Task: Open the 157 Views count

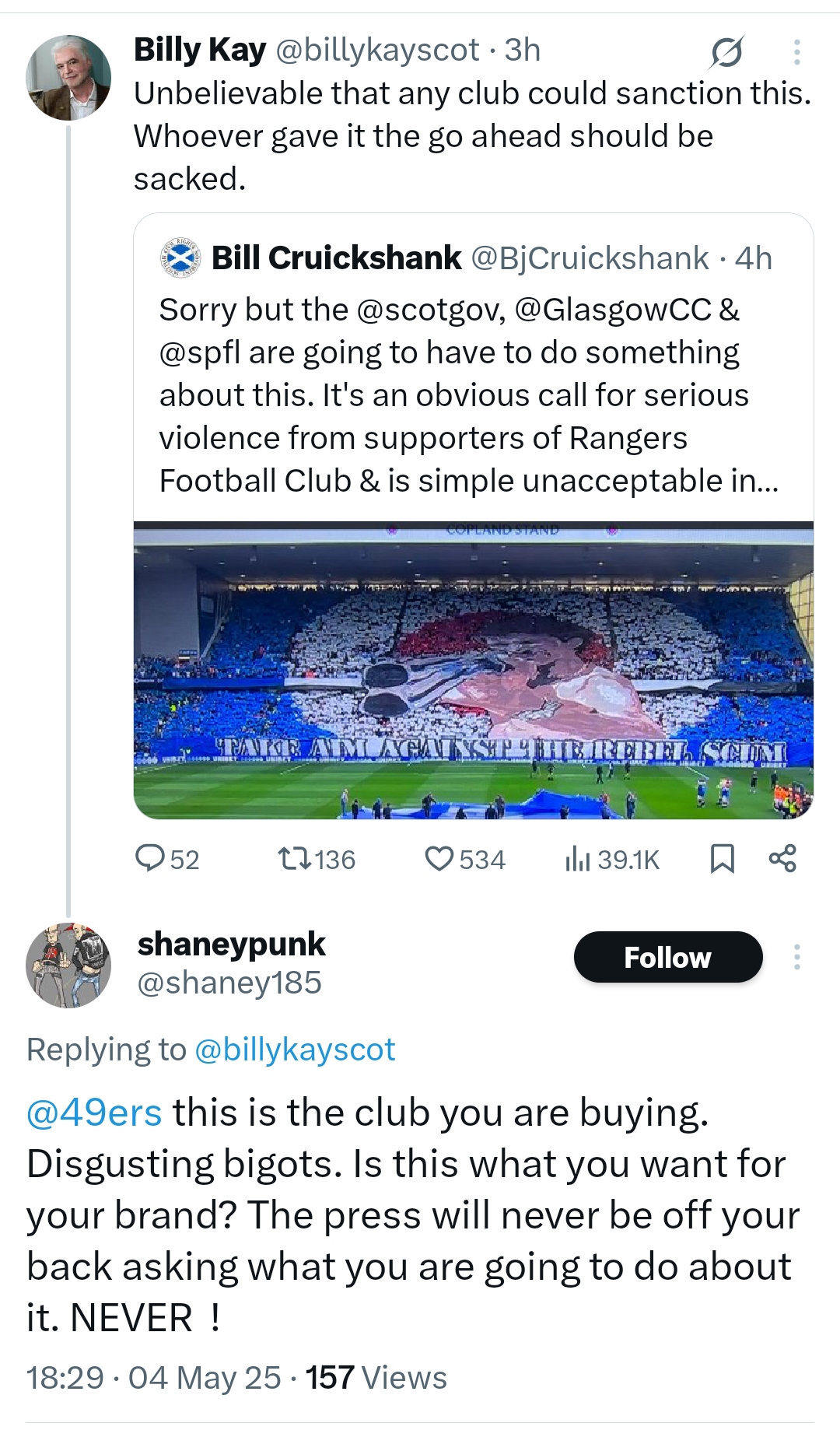Action: pos(376,1378)
